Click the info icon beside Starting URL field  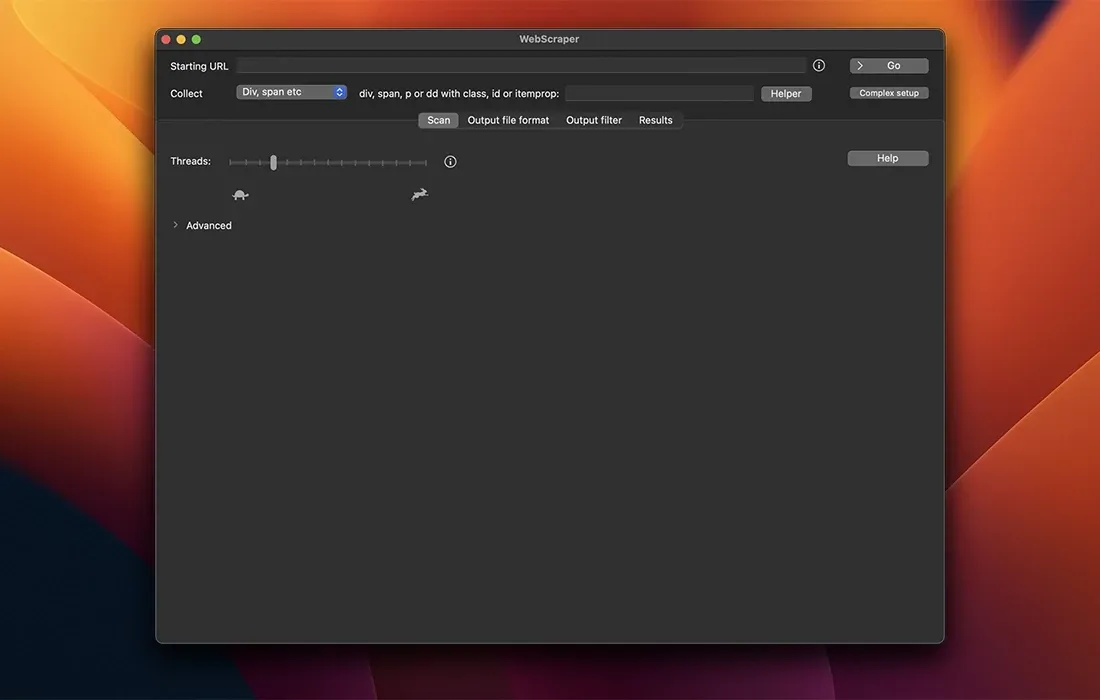[x=819, y=66]
